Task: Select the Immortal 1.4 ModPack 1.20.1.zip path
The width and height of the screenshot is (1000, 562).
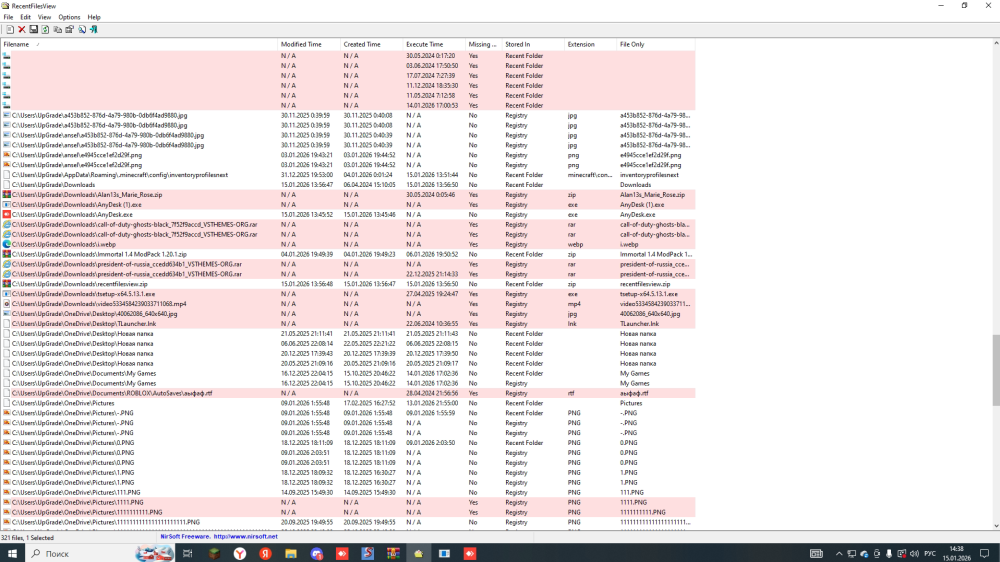Action: pyautogui.click(x=99, y=255)
